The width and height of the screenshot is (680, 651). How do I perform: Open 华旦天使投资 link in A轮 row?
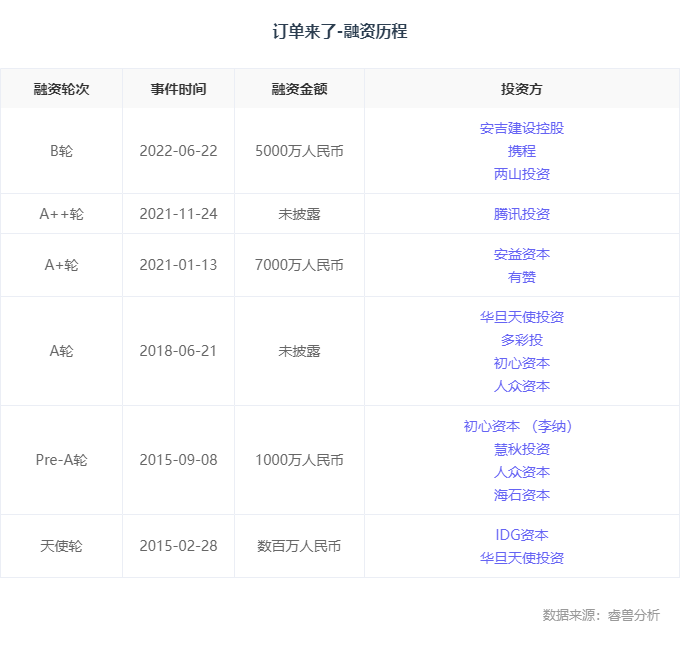[522, 317]
